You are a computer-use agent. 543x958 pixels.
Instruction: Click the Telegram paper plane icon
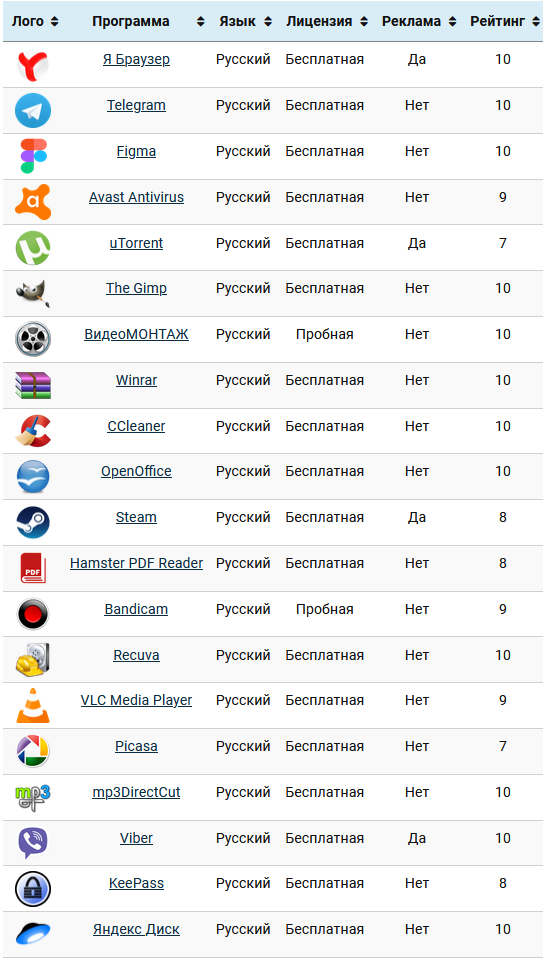pos(33,111)
